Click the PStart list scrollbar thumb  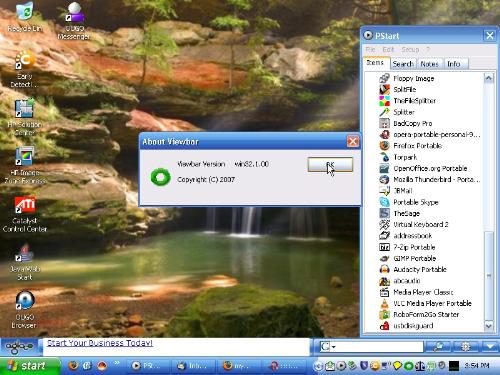[x=489, y=275]
